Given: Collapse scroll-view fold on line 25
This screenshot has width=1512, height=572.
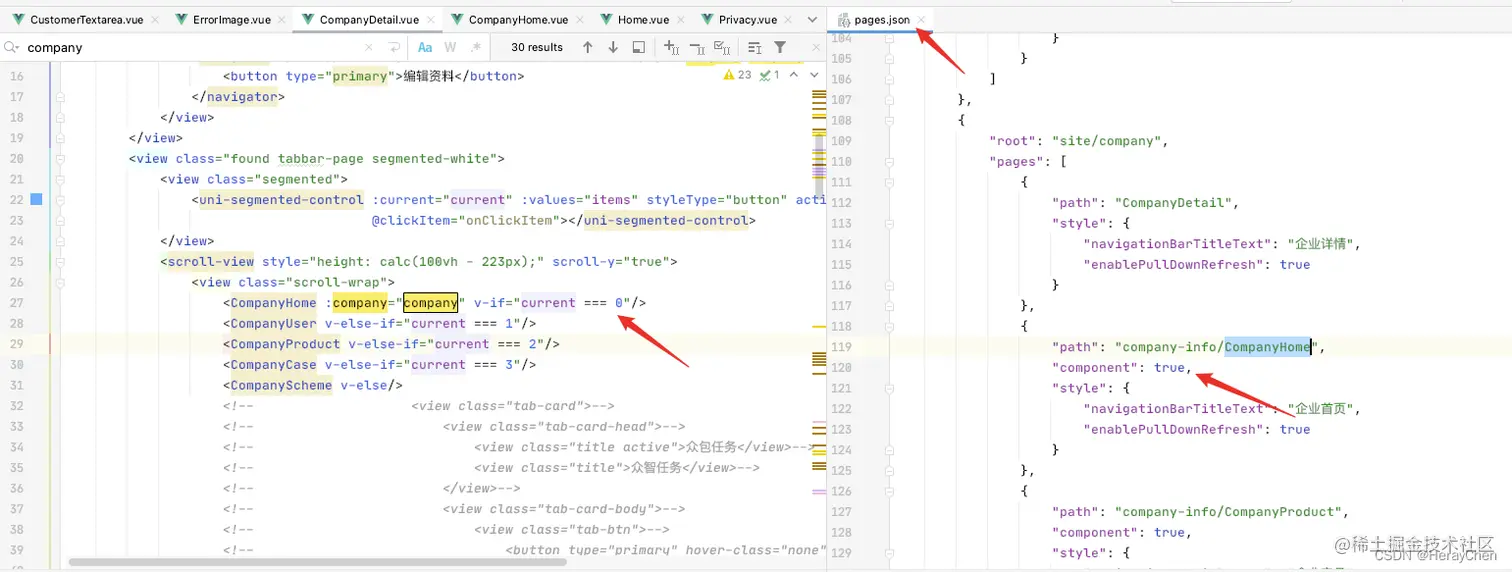Looking at the screenshot, I should click(60, 261).
